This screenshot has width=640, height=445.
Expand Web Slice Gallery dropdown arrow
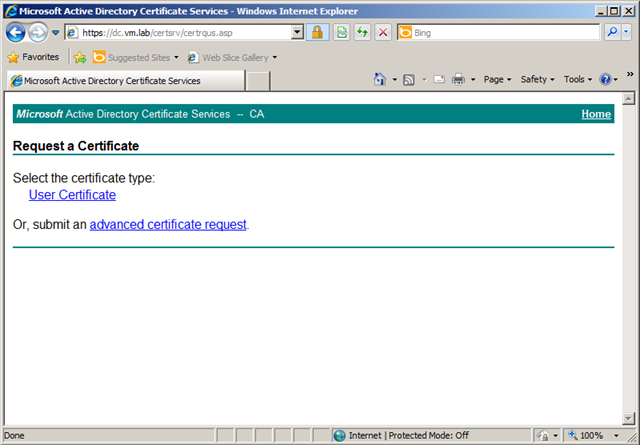click(x=275, y=58)
